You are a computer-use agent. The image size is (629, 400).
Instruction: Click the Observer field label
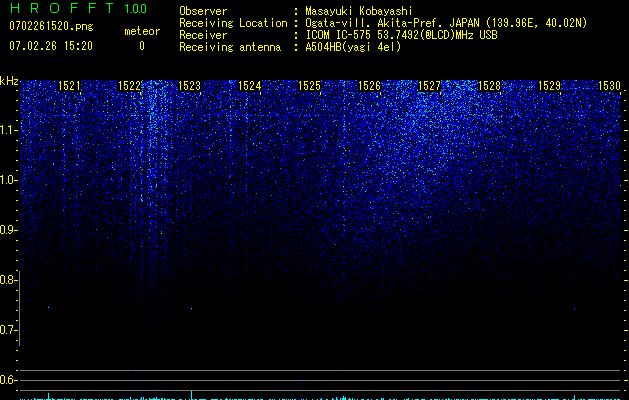pos(203,11)
